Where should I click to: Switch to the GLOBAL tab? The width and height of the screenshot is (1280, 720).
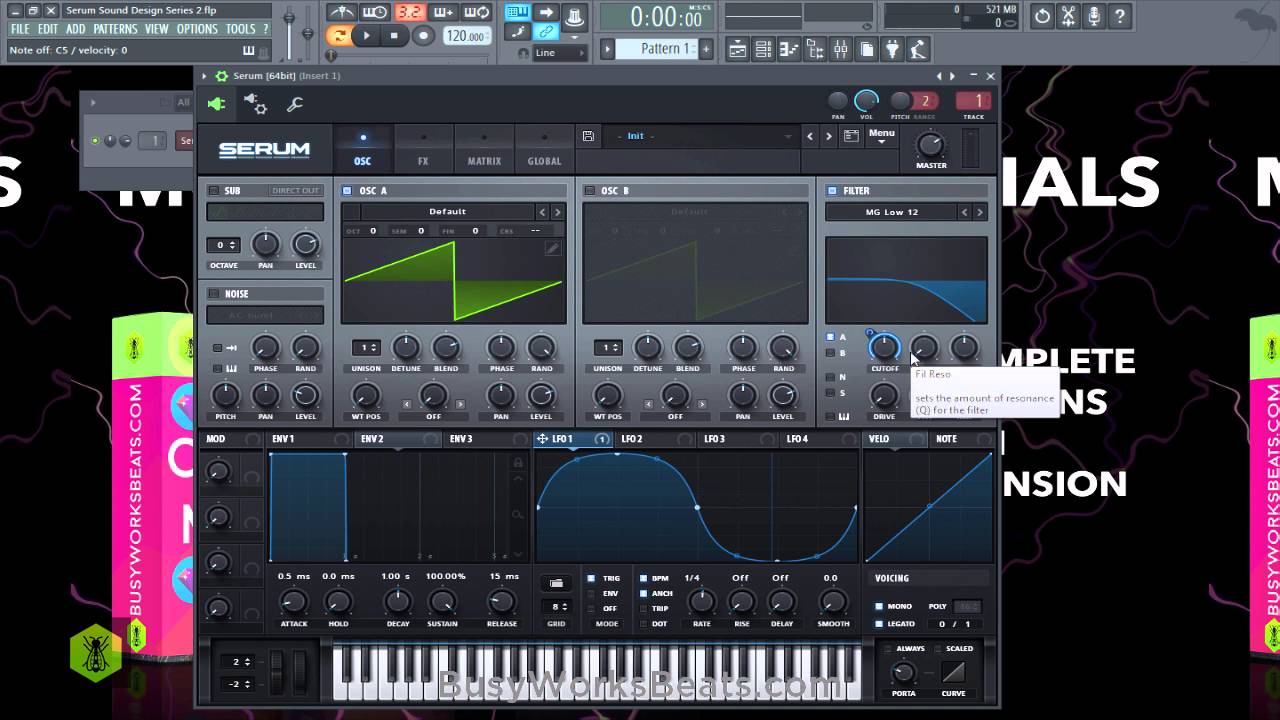click(x=545, y=150)
